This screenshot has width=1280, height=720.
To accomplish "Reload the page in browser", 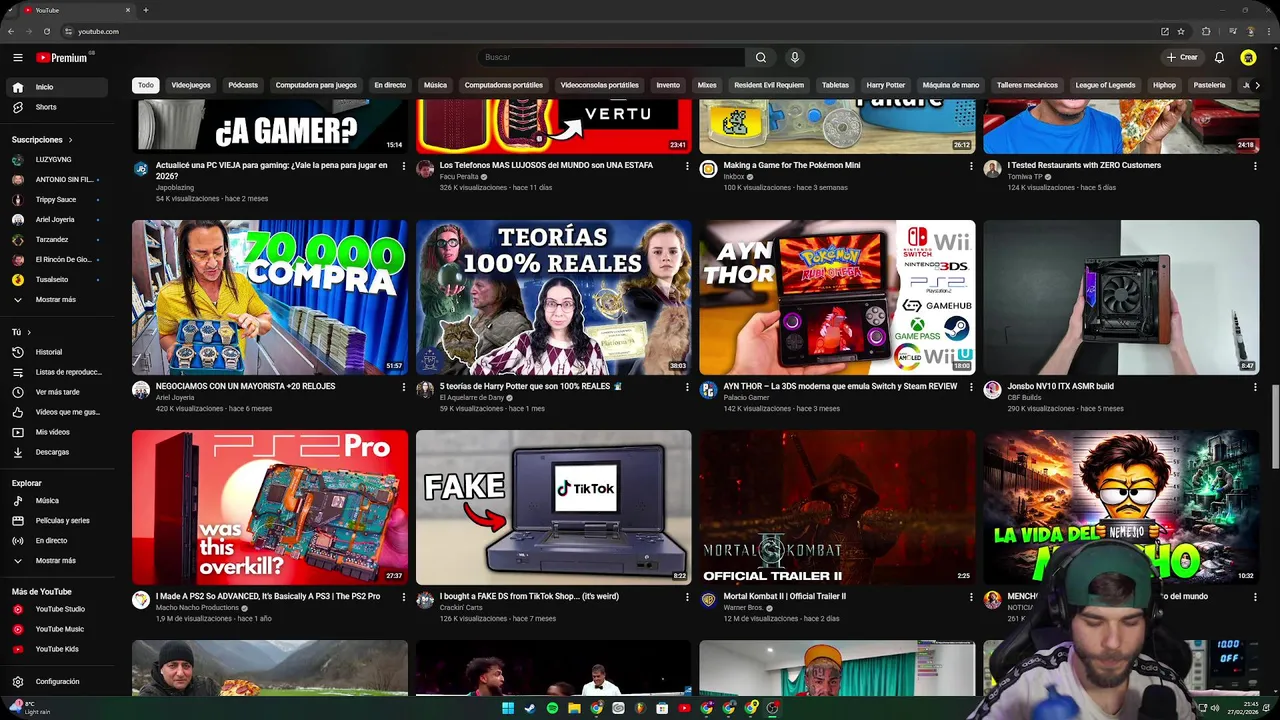I will [x=47, y=31].
